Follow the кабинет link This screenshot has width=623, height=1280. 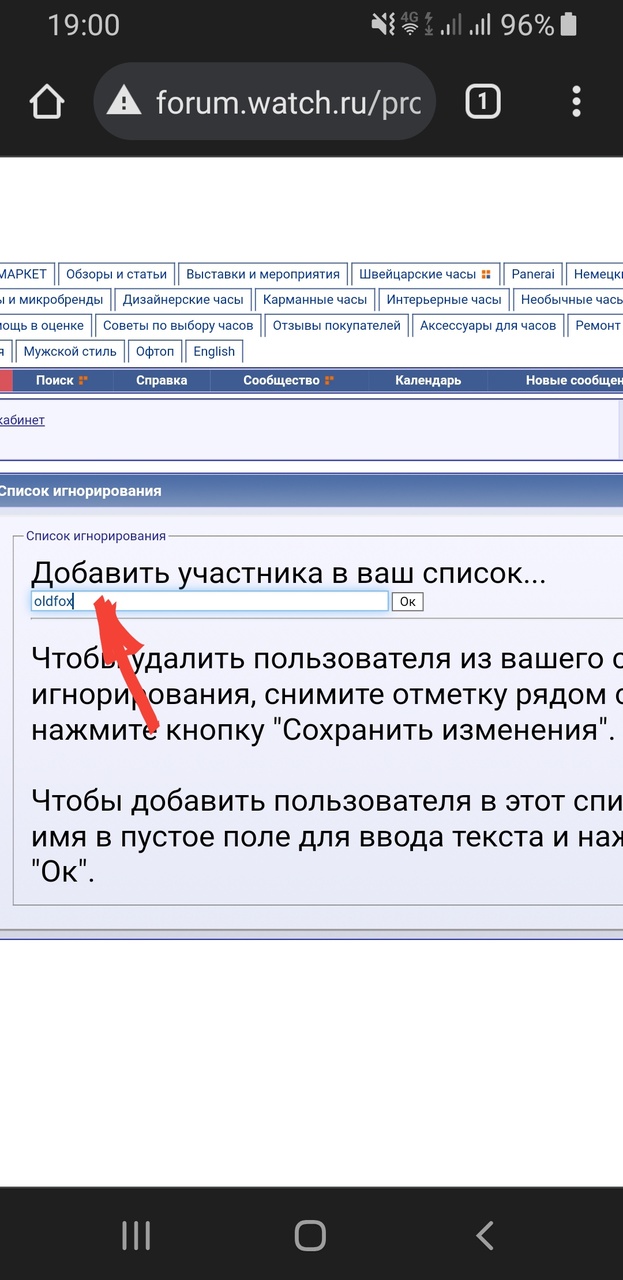point(22,420)
